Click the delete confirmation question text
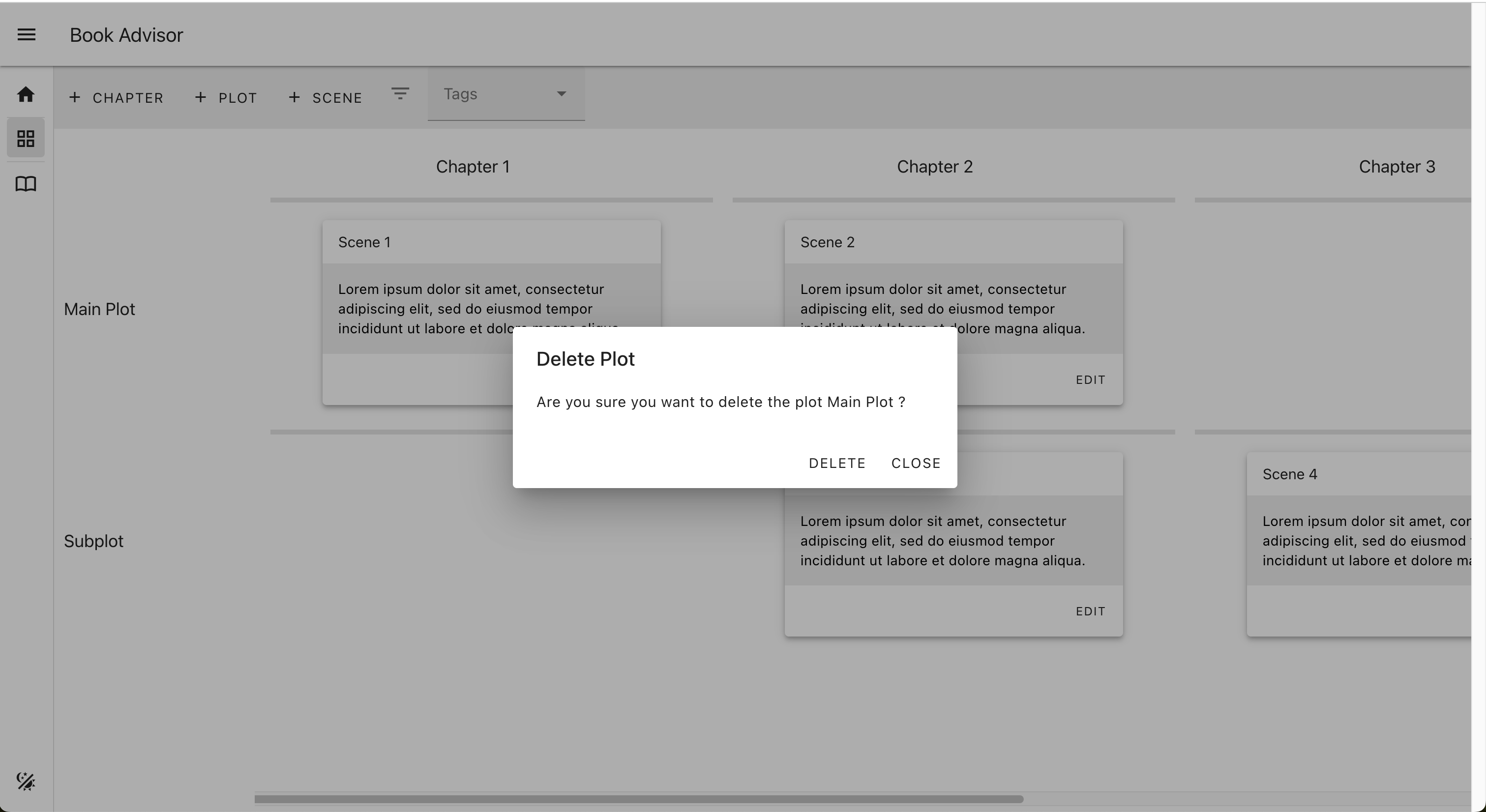Image resolution: width=1486 pixels, height=812 pixels. [x=721, y=402]
